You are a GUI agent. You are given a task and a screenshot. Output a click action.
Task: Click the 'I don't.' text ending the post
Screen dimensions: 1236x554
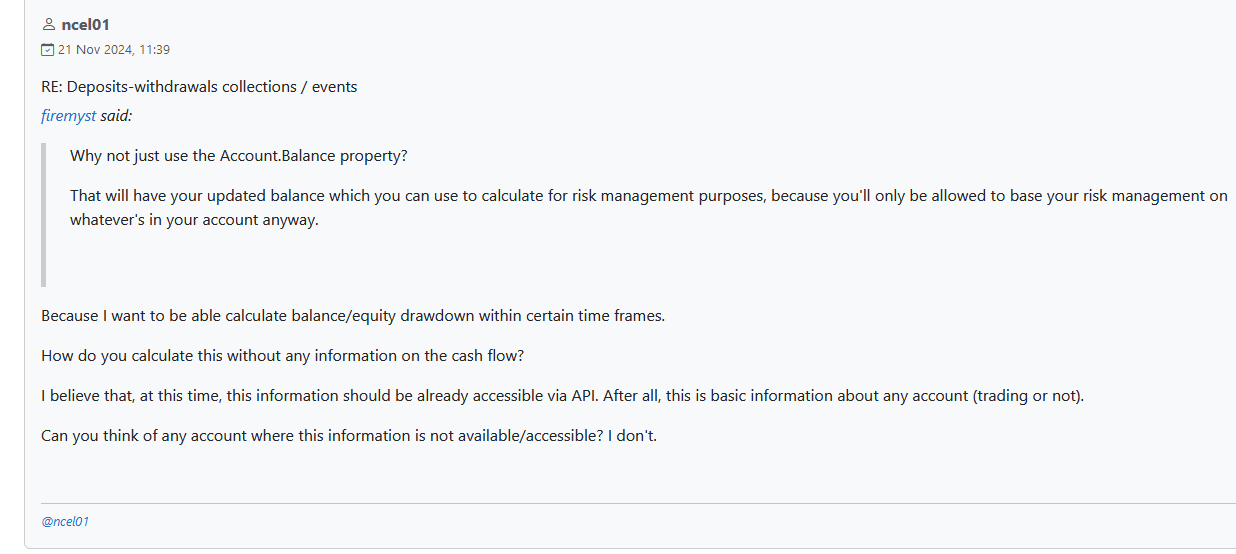(632, 436)
